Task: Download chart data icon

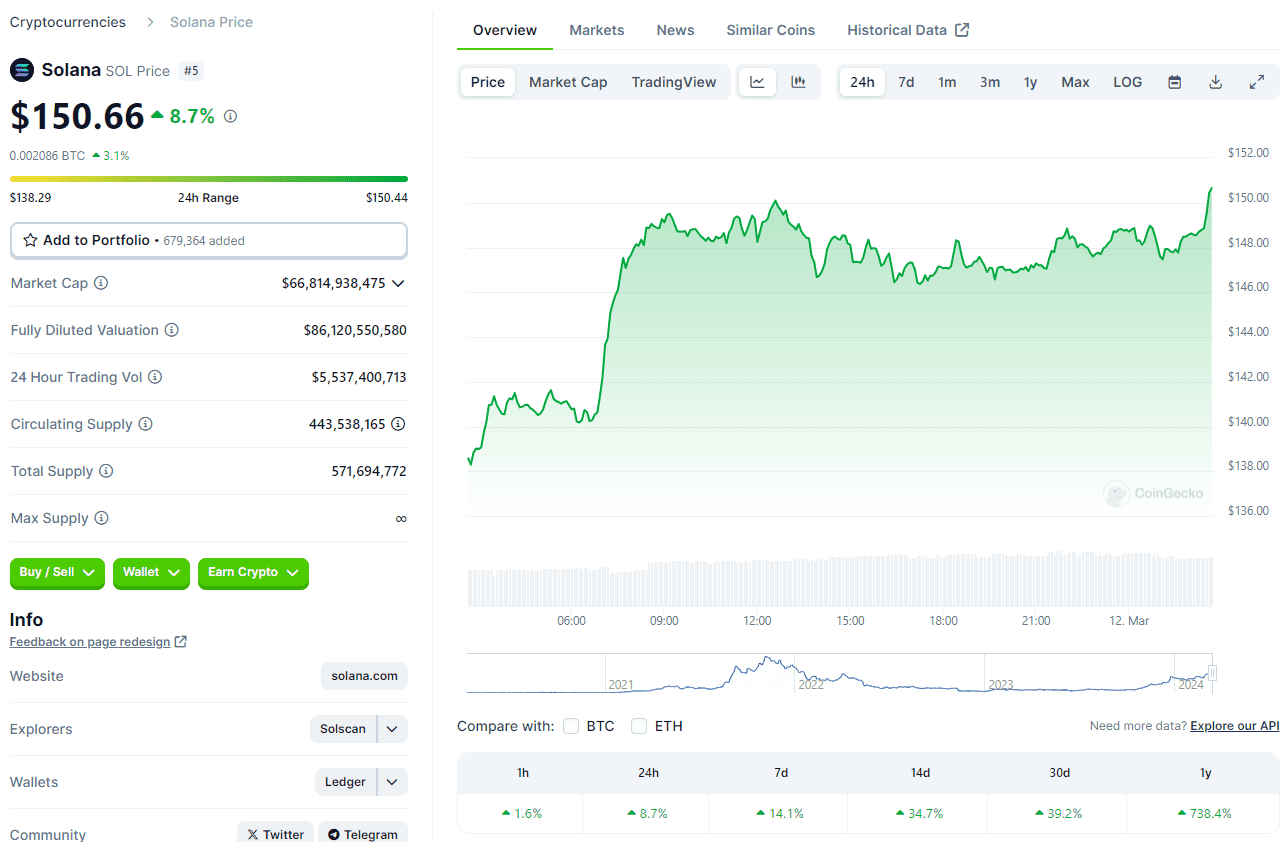Action: 1216,82
